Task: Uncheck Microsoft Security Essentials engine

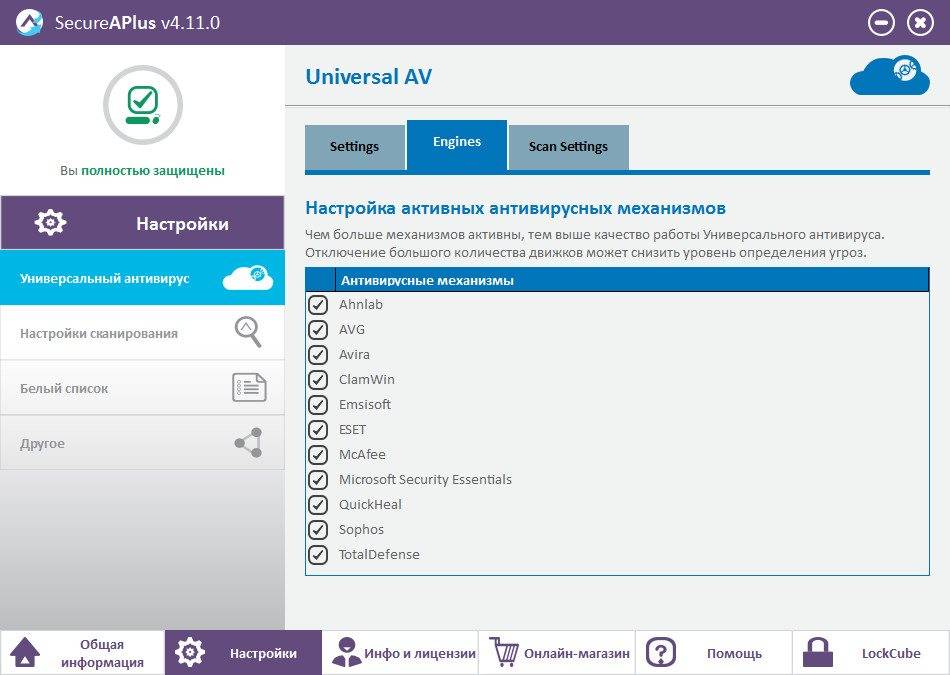Action: (x=318, y=479)
